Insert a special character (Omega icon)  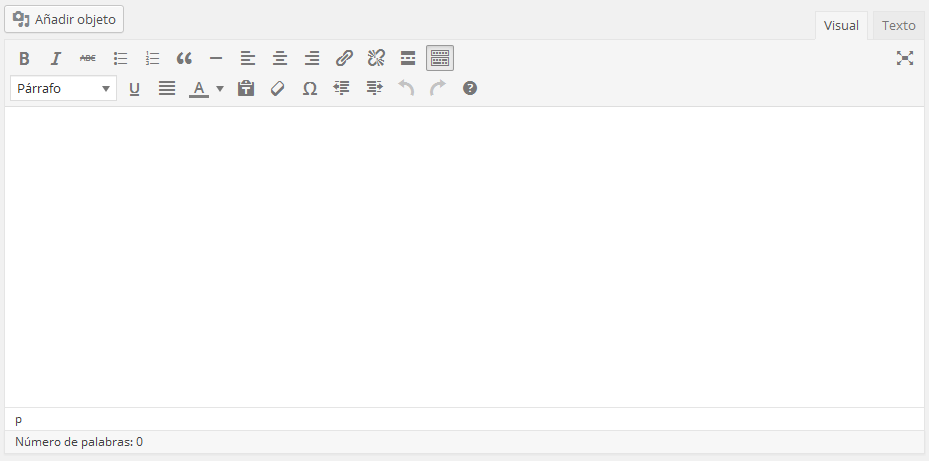[x=310, y=88]
